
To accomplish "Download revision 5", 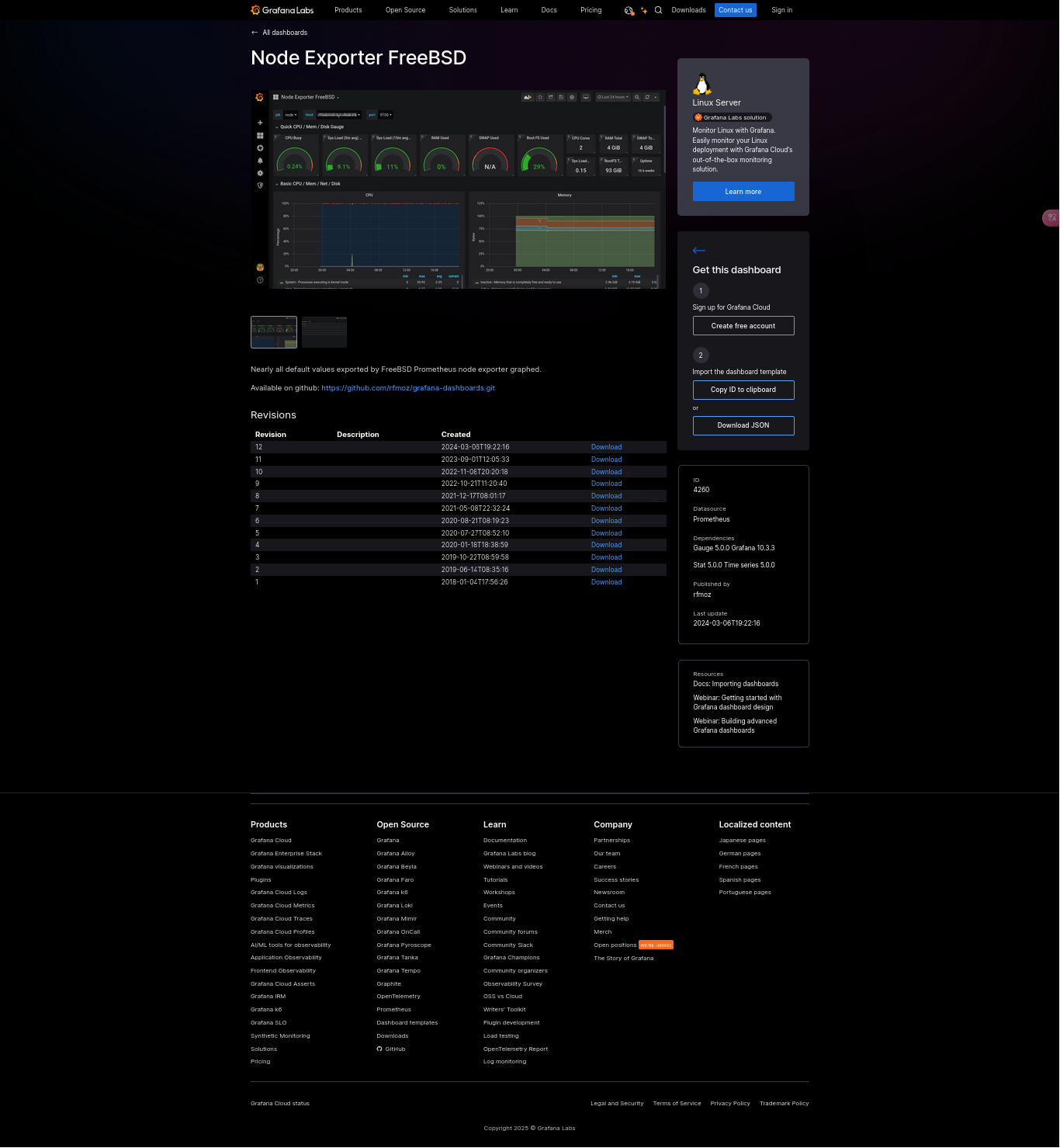I will pos(607,533).
